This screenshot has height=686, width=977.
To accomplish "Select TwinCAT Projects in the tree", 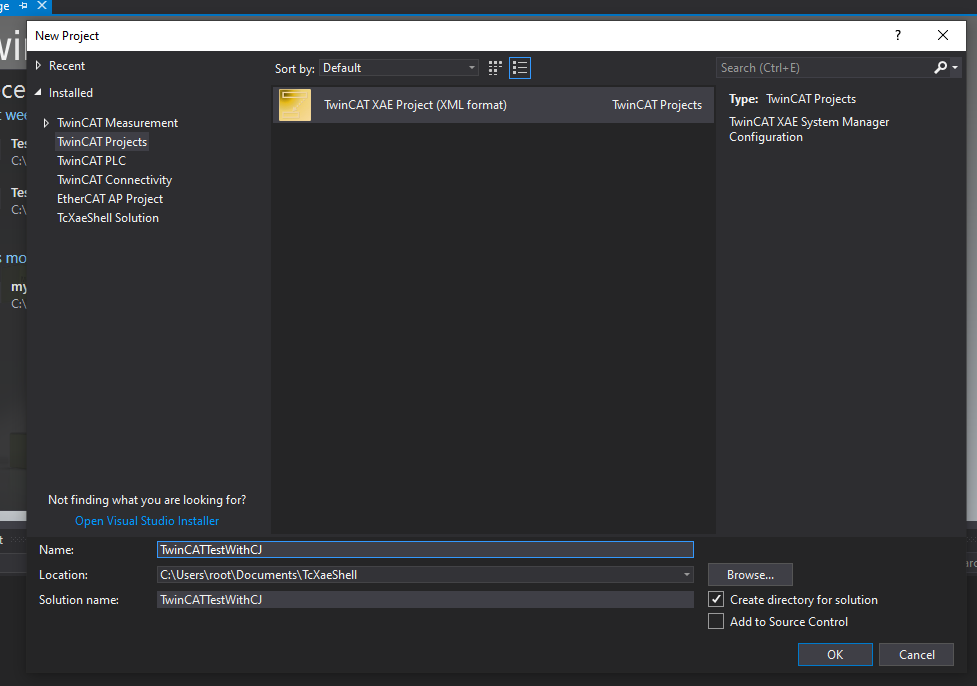I will tap(102, 142).
